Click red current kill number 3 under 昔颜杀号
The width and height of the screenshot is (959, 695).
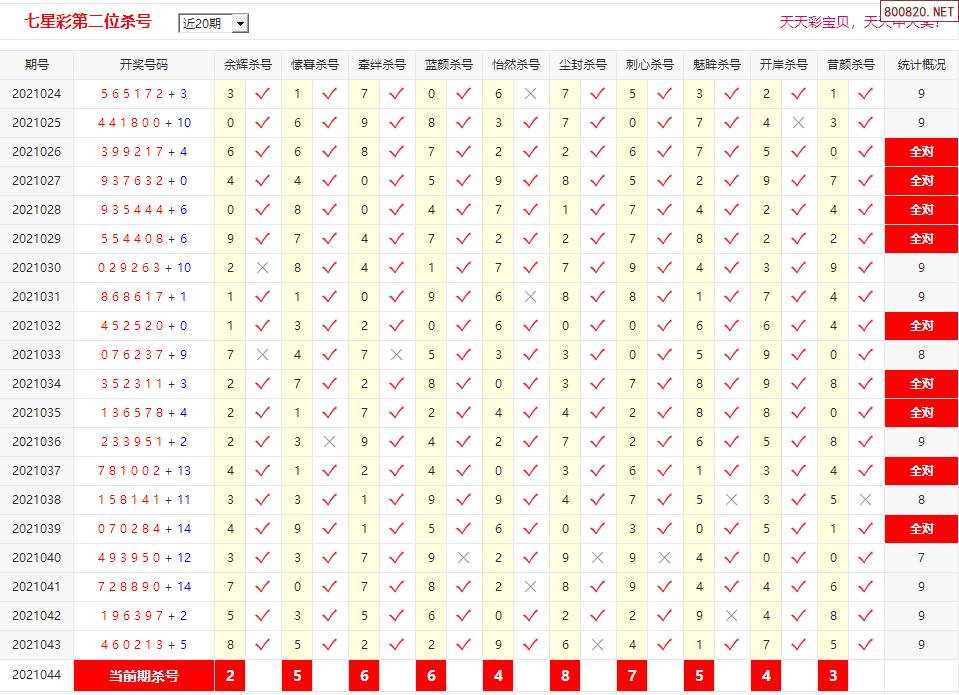pyautogui.click(x=833, y=676)
